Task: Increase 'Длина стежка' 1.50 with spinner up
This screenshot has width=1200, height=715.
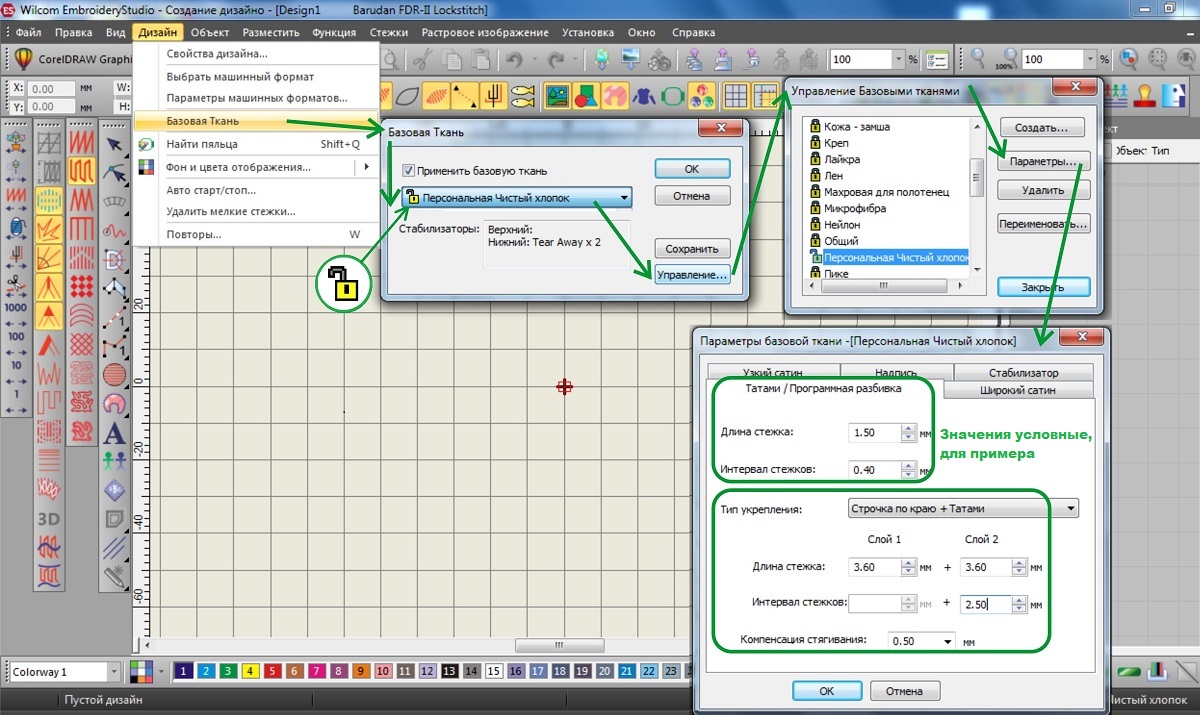Action: (908, 428)
